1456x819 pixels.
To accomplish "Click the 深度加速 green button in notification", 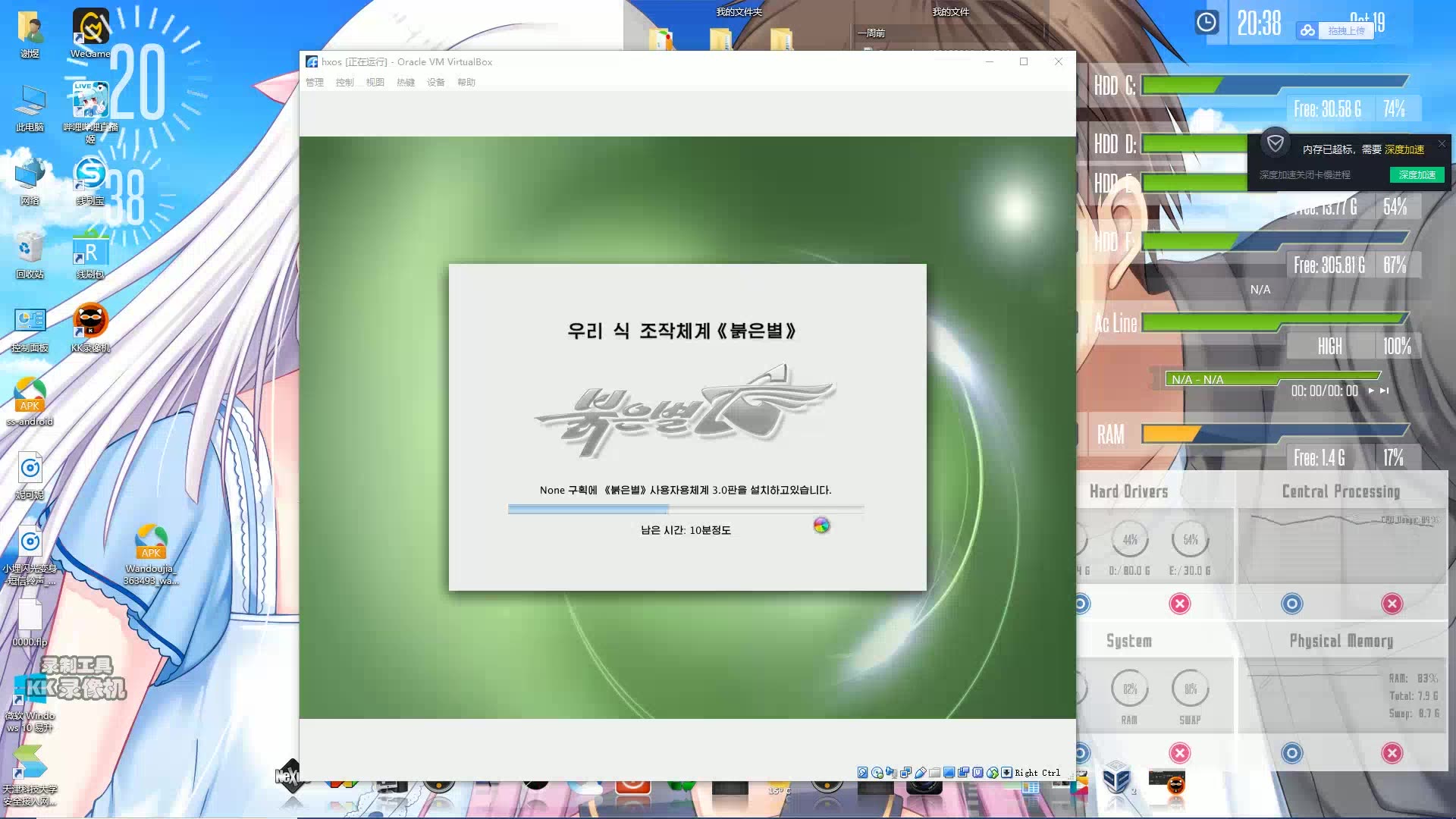I will click(1417, 175).
